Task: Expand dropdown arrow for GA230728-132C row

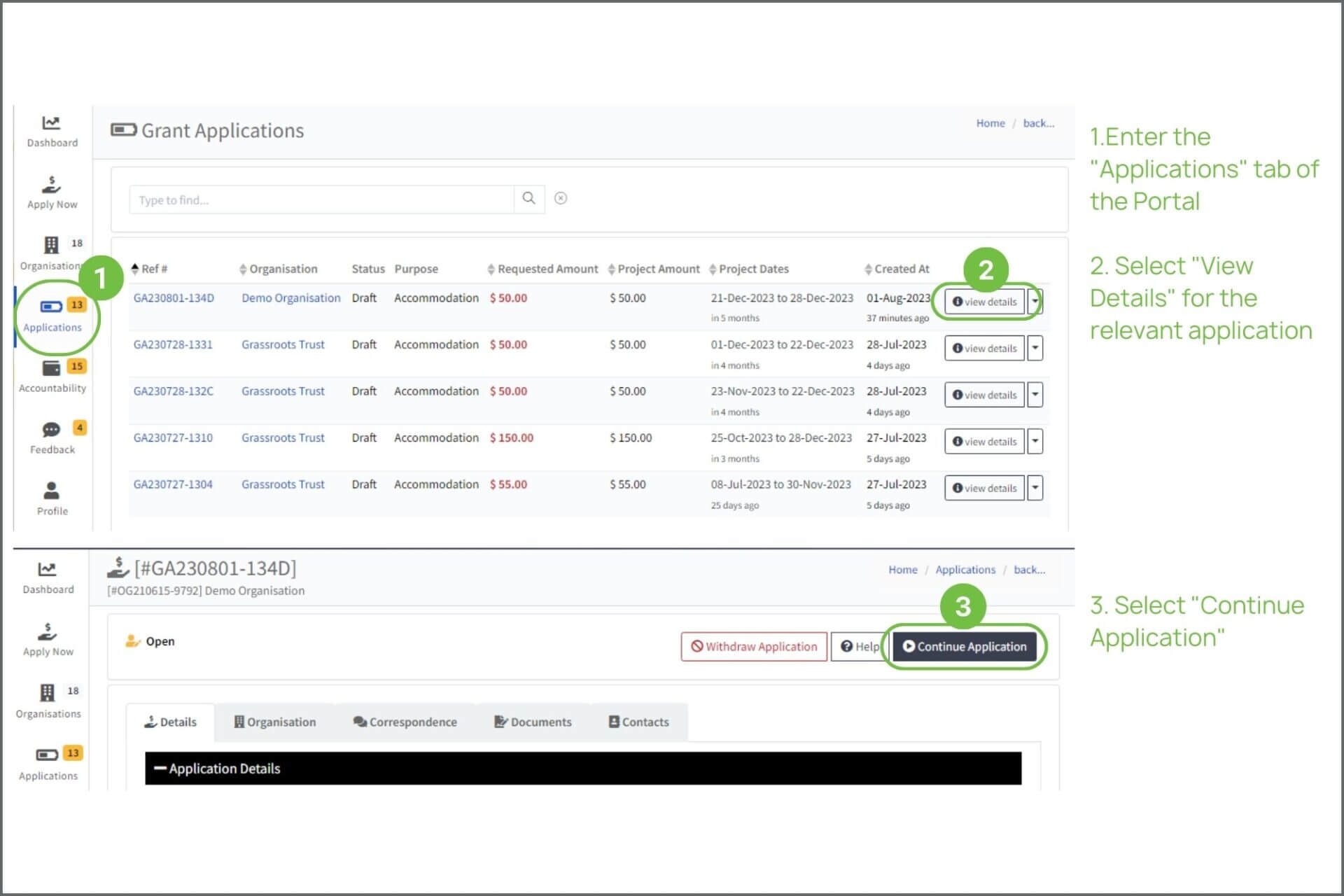Action: 1035,394
